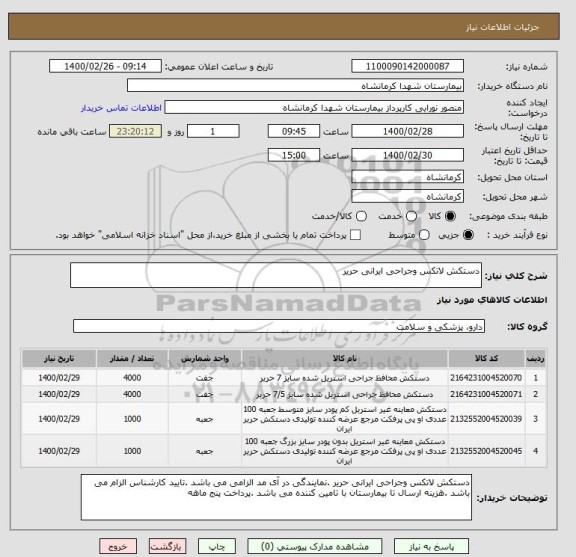The width and height of the screenshot is (576, 557).
Task: Choose the جزیی purchase process option
Action: (x=468, y=235)
